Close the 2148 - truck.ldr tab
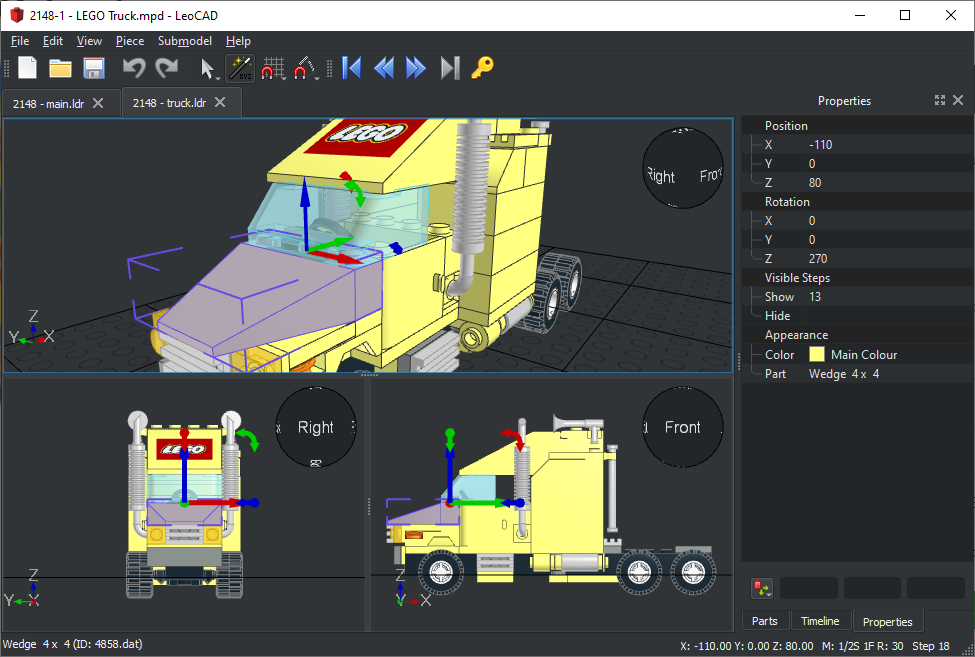Image resolution: width=975 pixels, height=657 pixels. tap(221, 102)
